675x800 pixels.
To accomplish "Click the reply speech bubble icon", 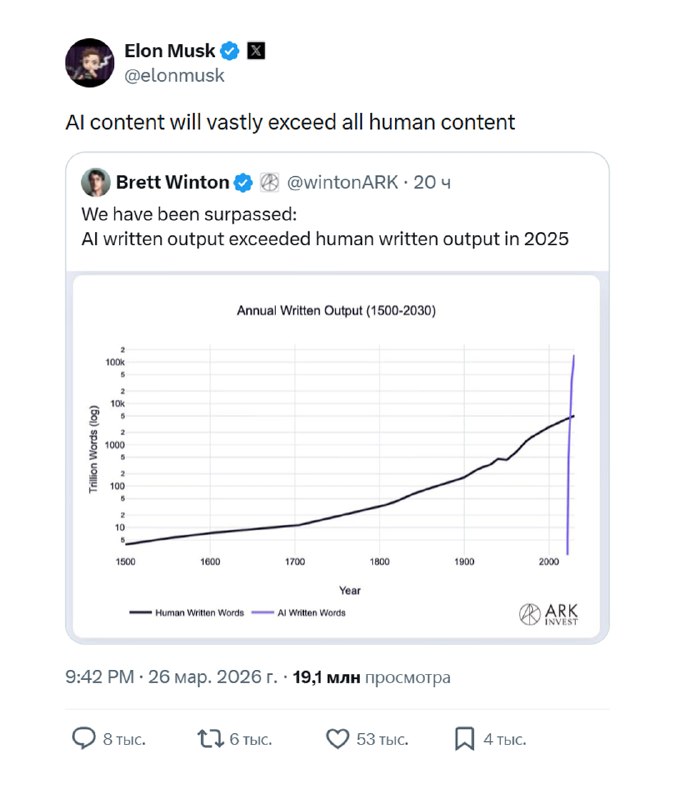I will pos(84,739).
